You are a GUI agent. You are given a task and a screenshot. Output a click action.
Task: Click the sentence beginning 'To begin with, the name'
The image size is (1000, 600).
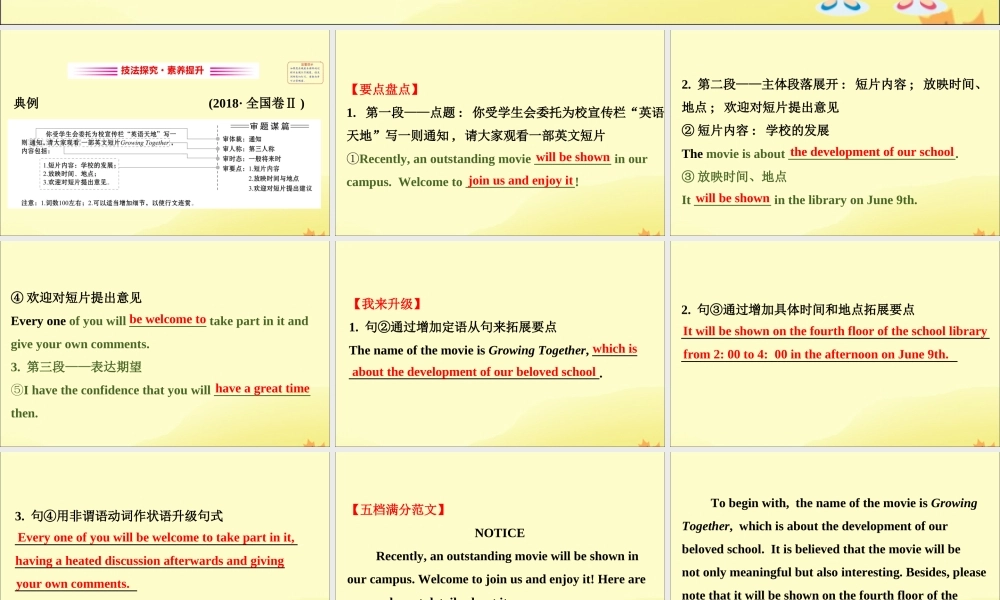tap(844, 503)
